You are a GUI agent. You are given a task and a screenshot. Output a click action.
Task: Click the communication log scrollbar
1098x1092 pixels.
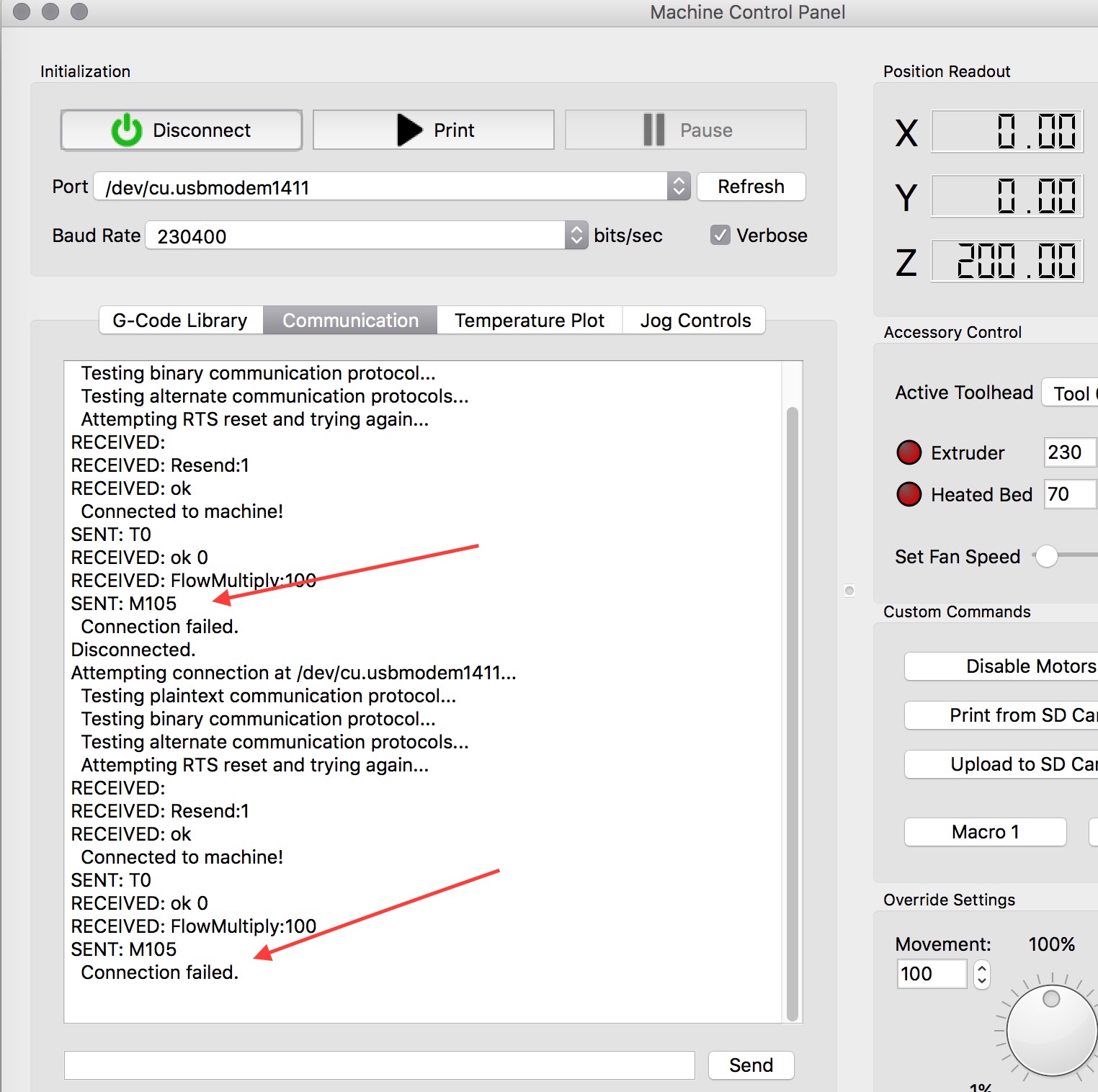tap(793, 713)
